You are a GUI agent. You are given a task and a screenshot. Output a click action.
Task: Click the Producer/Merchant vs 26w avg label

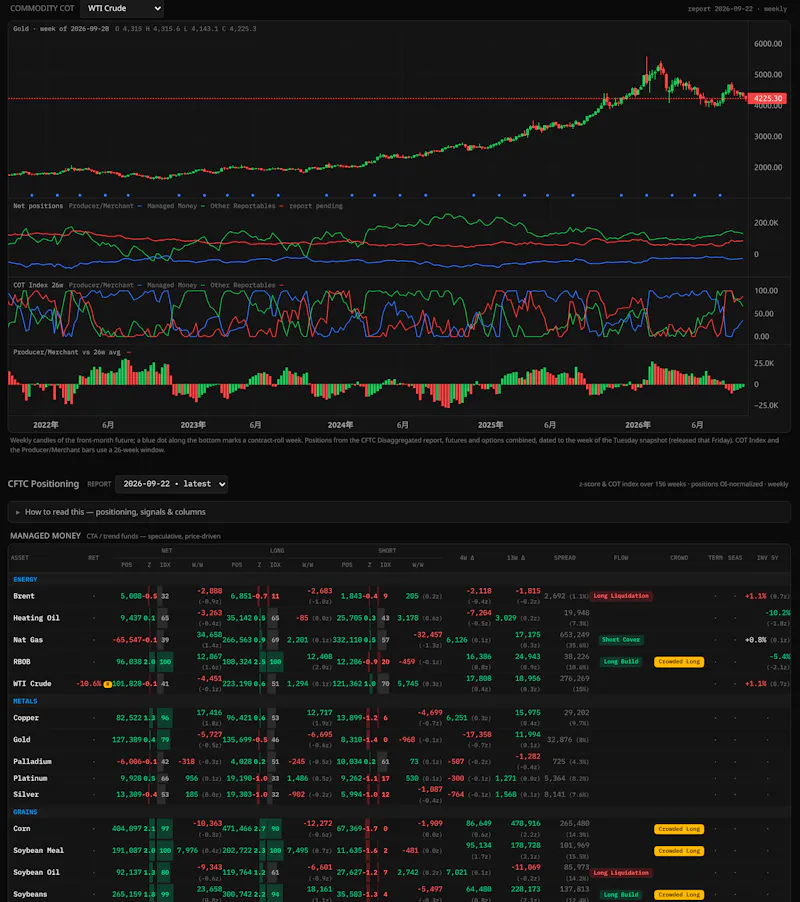(67, 352)
